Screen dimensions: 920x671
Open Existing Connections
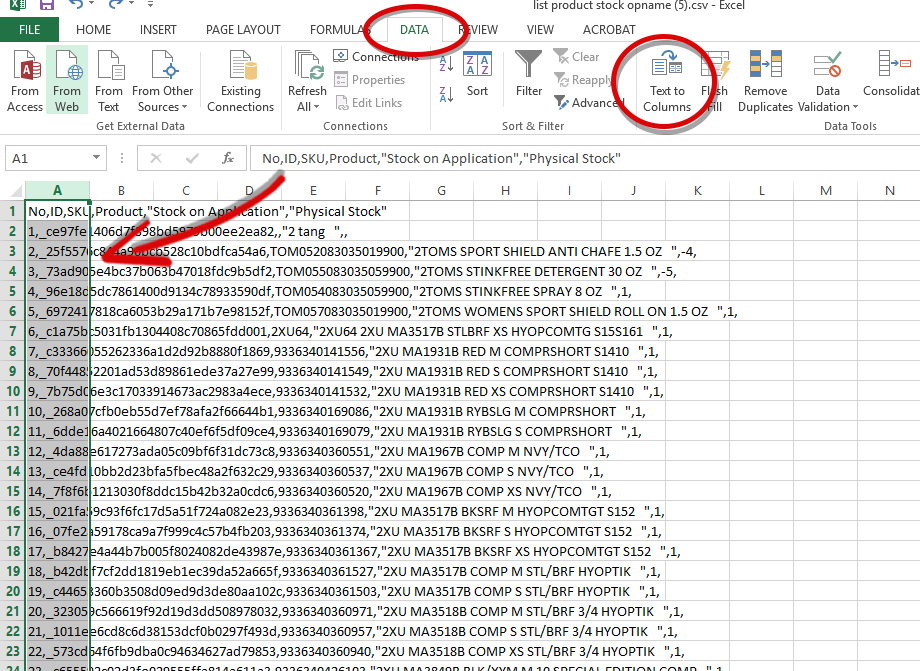click(241, 81)
